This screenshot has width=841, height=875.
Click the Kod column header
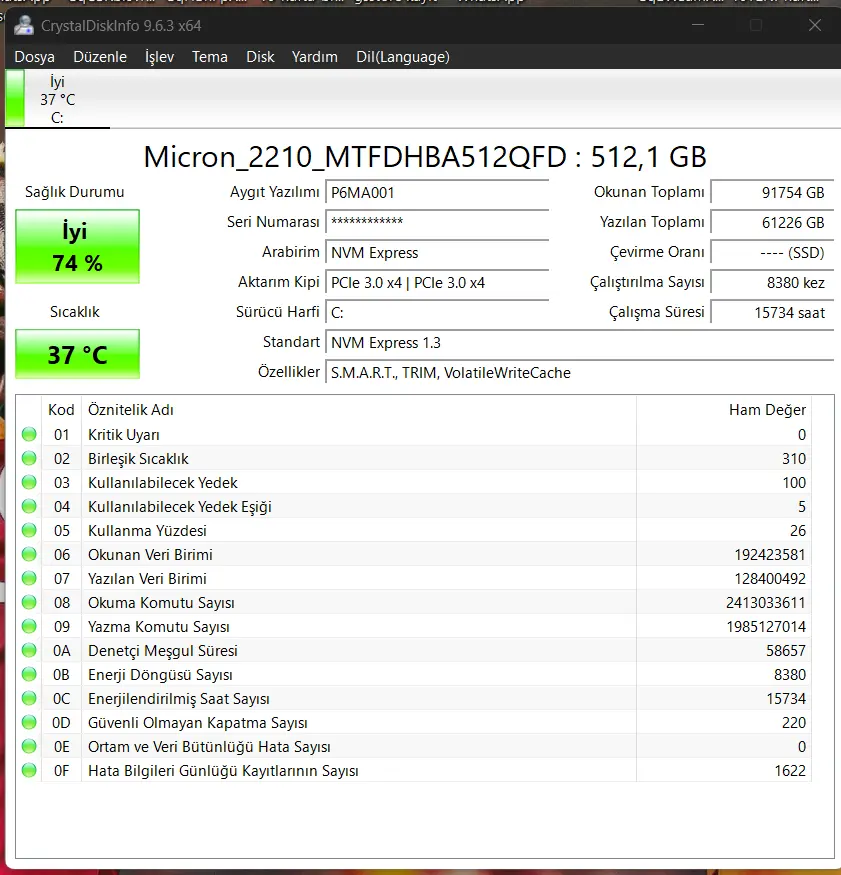point(61,410)
